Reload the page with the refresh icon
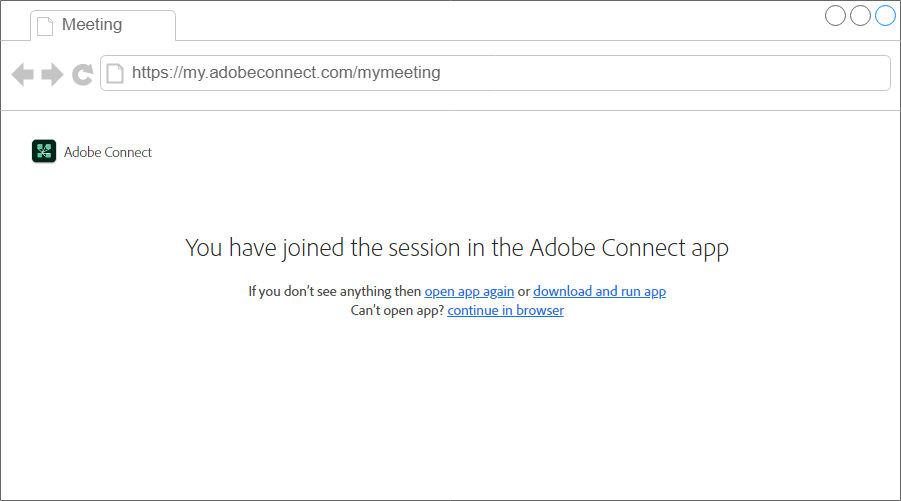Screen dimensions: 901x501 point(83,74)
